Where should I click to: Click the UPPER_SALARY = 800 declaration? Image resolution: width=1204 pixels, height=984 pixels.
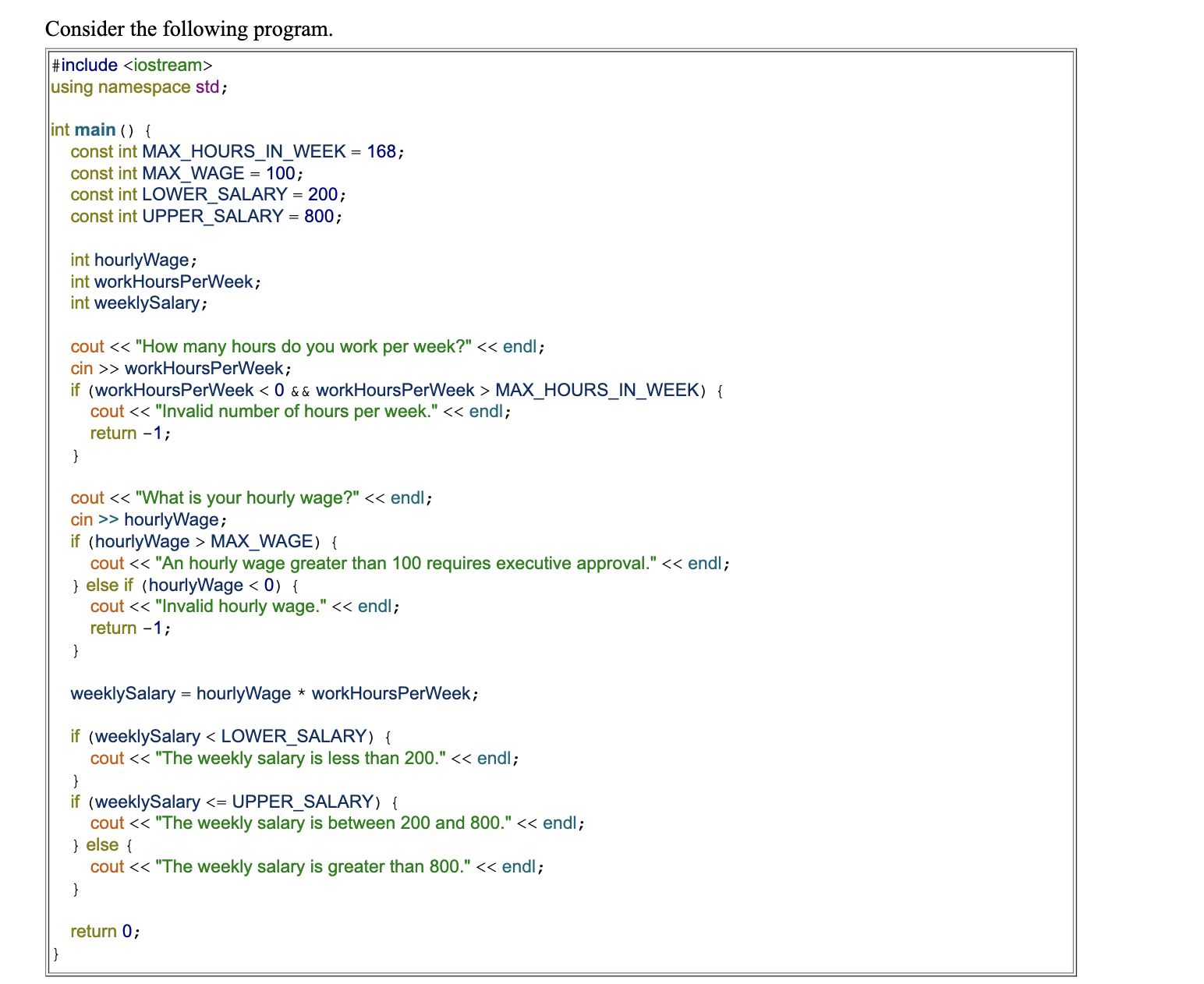click(206, 216)
